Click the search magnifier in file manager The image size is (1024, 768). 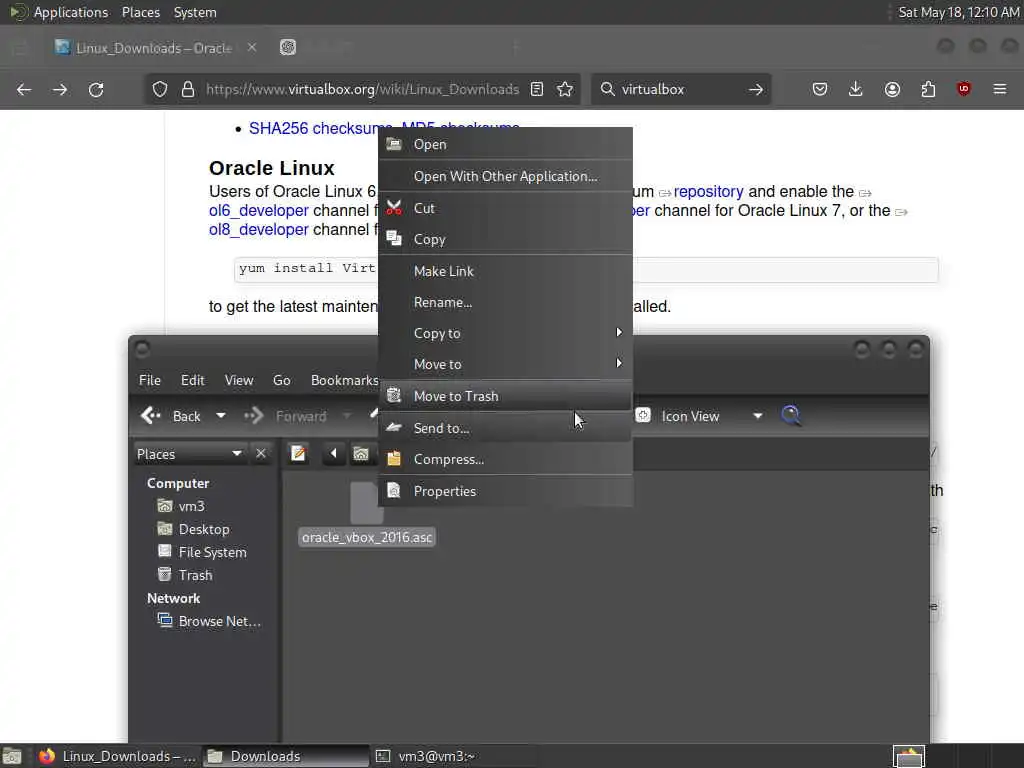pyautogui.click(x=791, y=415)
